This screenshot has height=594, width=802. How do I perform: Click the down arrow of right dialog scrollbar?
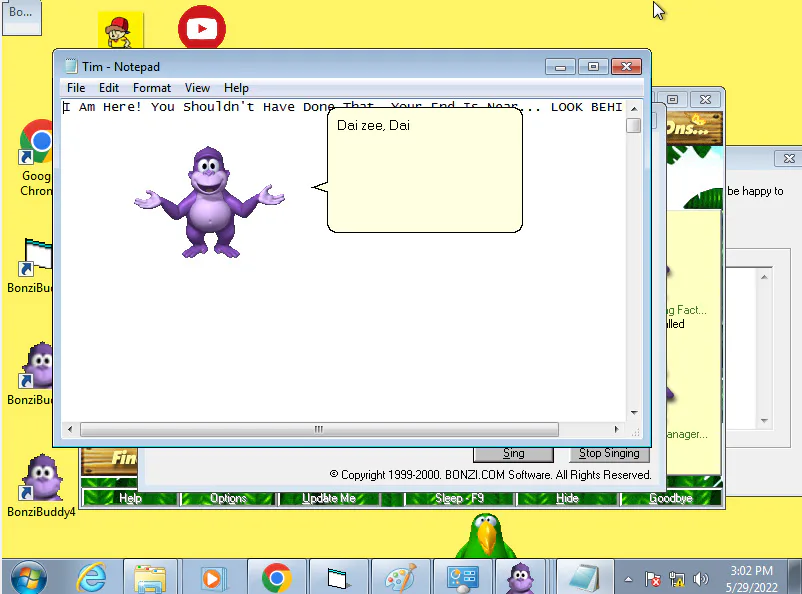(x=764, y=421)
